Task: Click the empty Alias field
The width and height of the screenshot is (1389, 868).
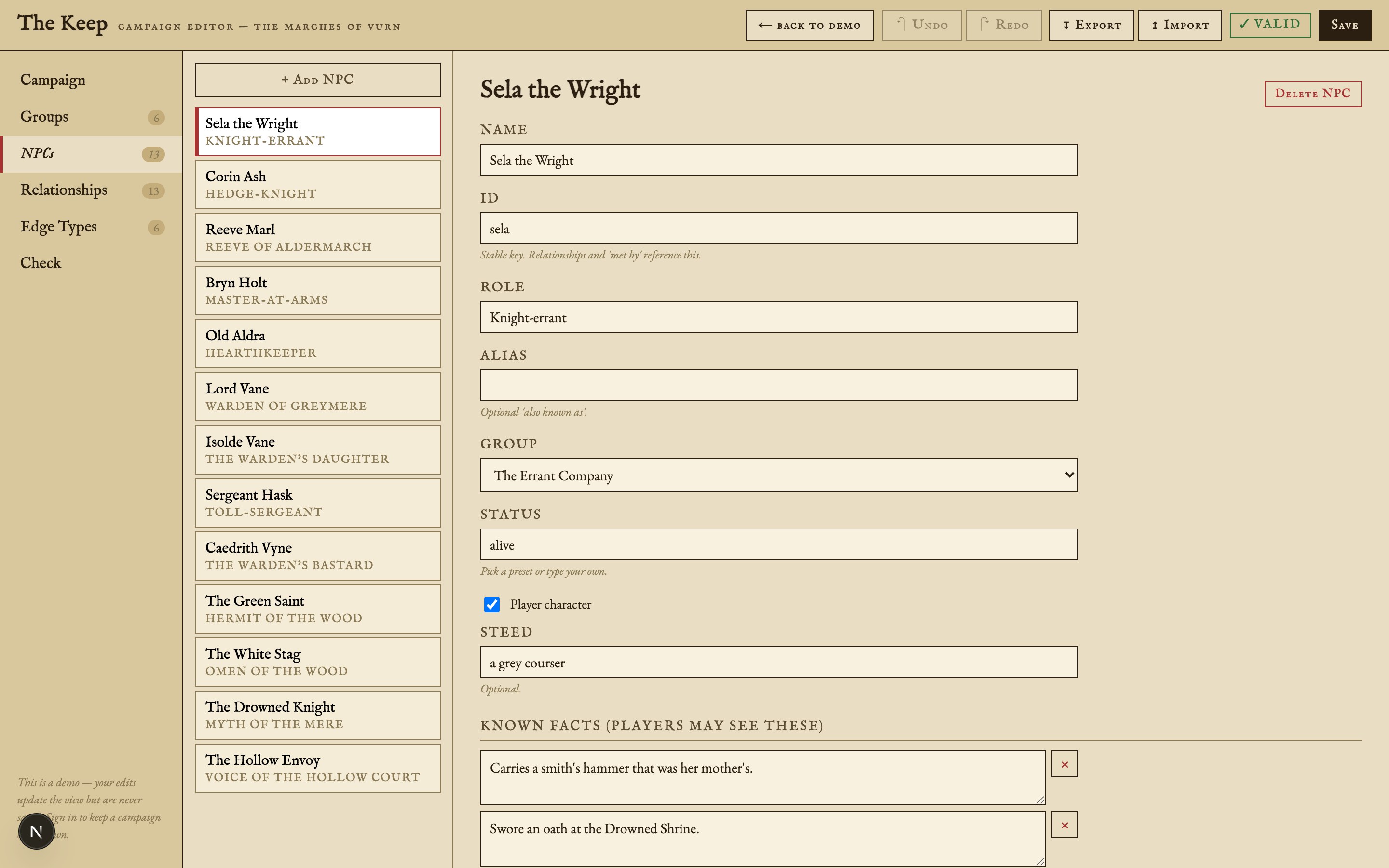Action: click(779, 385)
